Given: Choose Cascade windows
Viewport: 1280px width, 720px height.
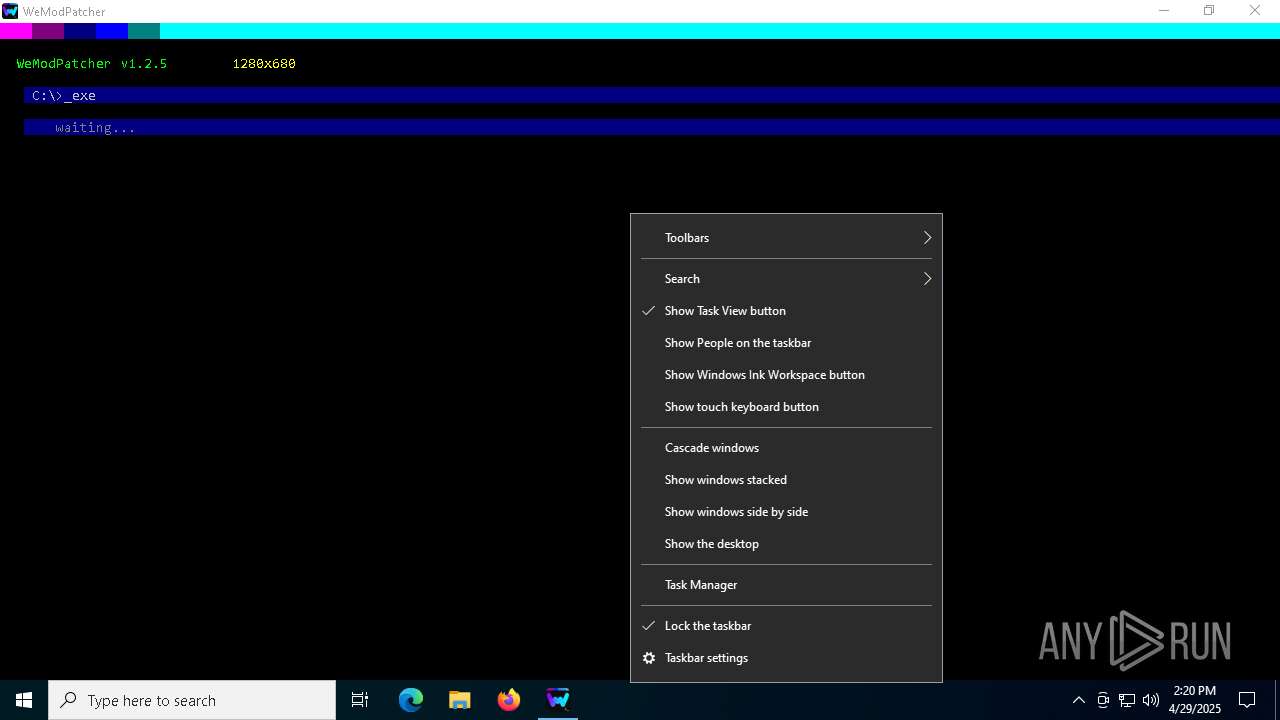Looking at the screenshot, I should click(x=786, y=448).
